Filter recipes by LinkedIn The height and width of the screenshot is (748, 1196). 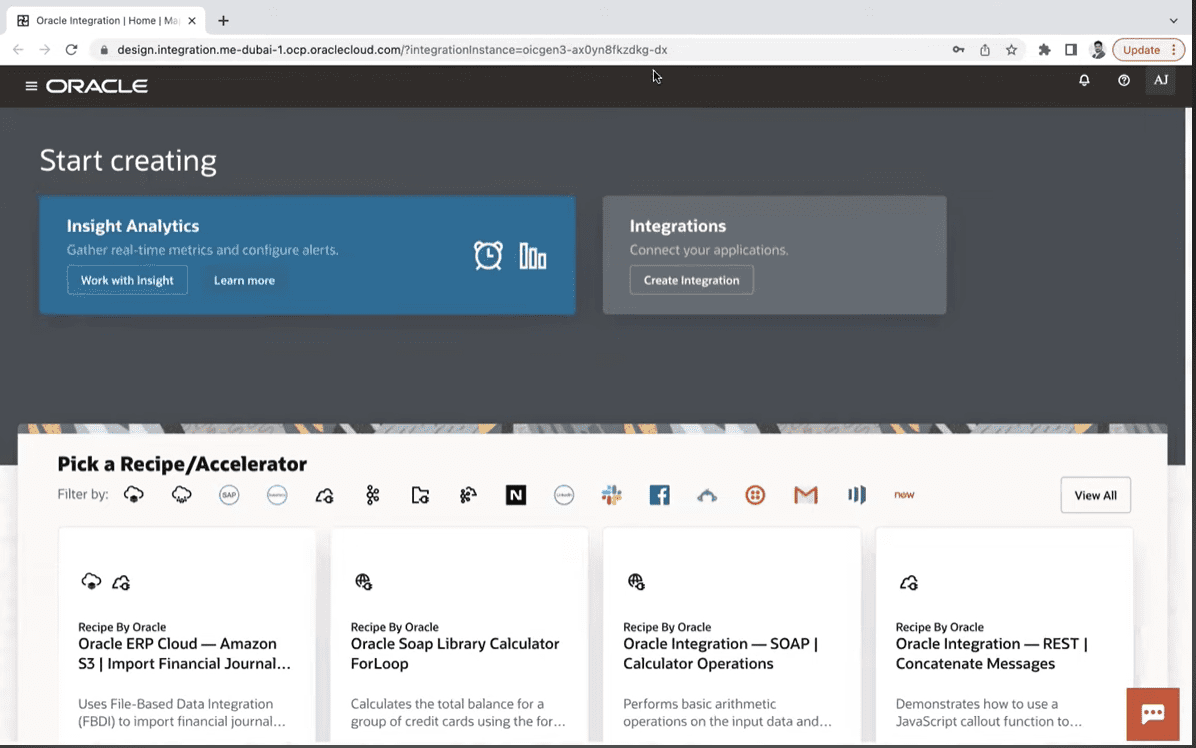pyautogui.click(x=564, y=495)
